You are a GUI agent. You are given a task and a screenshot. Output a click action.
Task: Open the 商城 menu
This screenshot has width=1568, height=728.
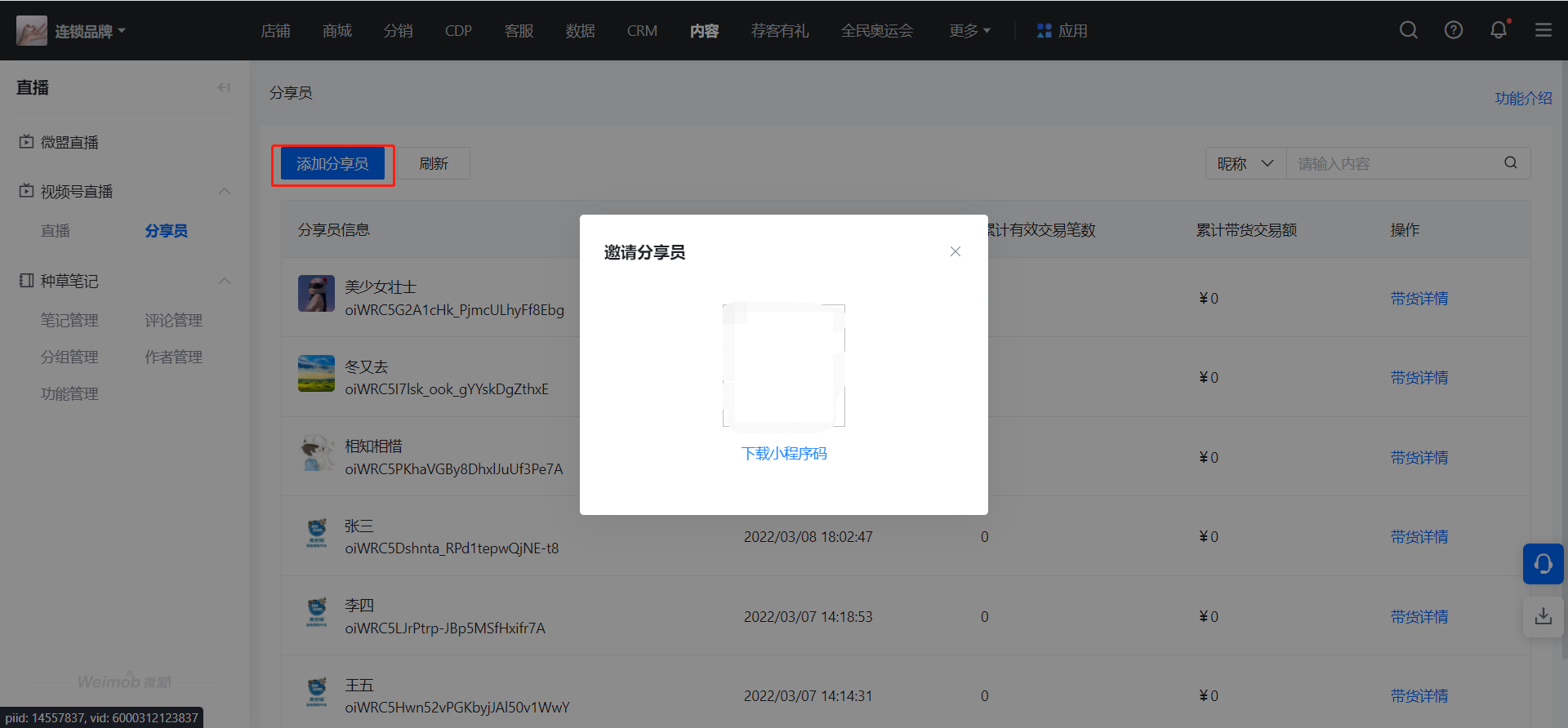pyautogui.click(x=337, y=31)
